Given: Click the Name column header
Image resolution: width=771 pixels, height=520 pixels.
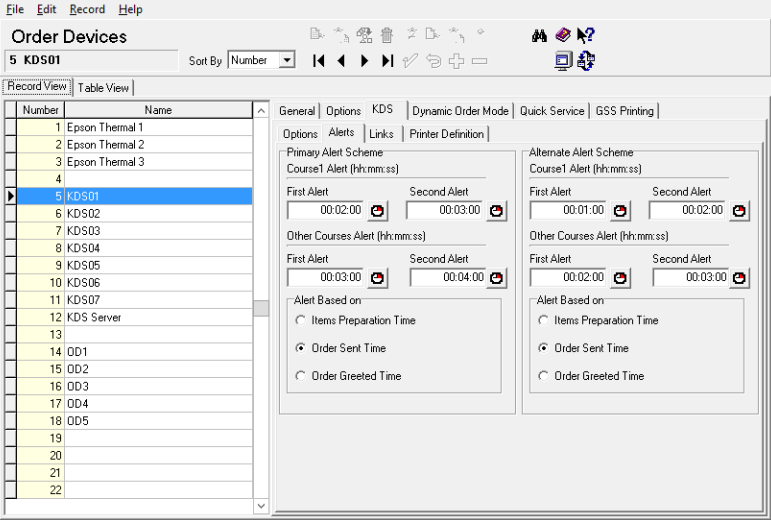Looking at the screenshot, I should (x=158, y=110).
